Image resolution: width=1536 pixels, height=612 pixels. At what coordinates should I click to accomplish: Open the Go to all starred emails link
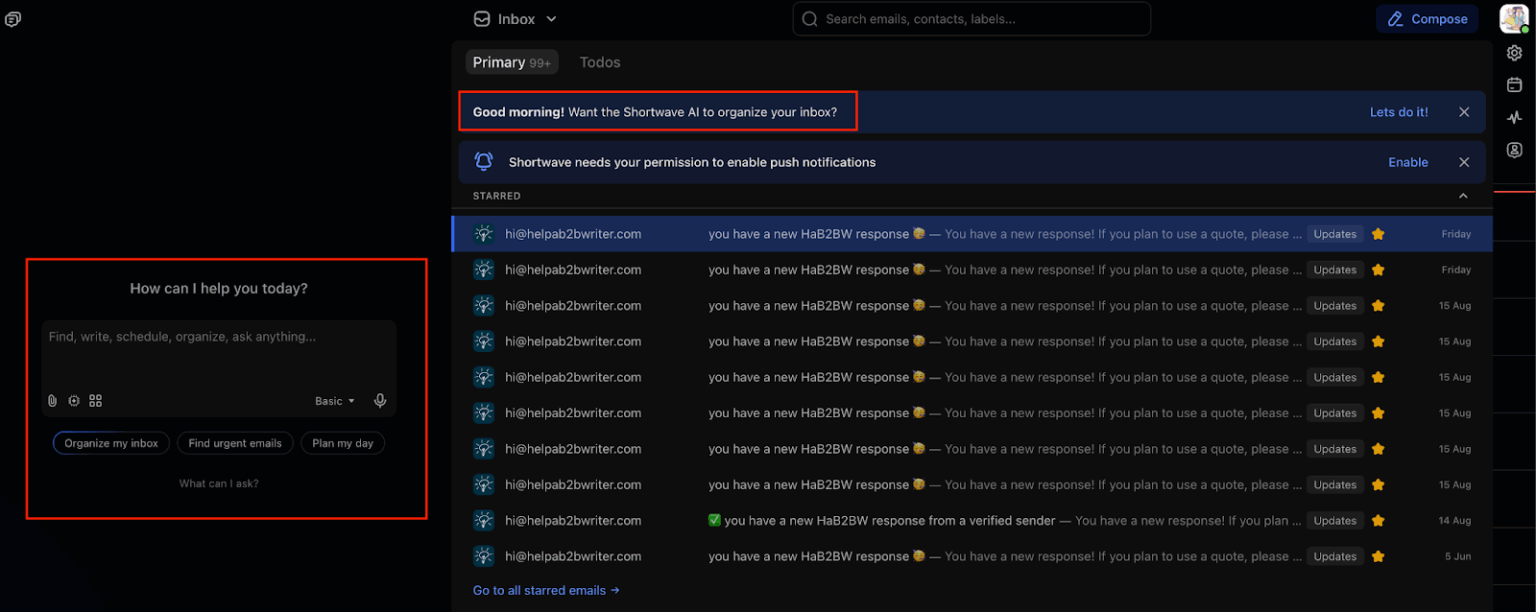point(546,590)
